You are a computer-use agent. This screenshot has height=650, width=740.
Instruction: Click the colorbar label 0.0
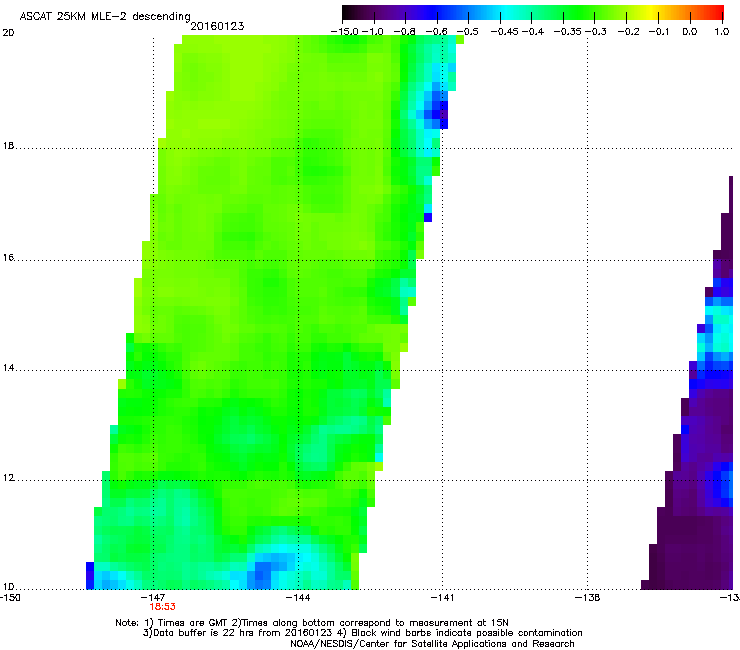[x=690, y=32]
